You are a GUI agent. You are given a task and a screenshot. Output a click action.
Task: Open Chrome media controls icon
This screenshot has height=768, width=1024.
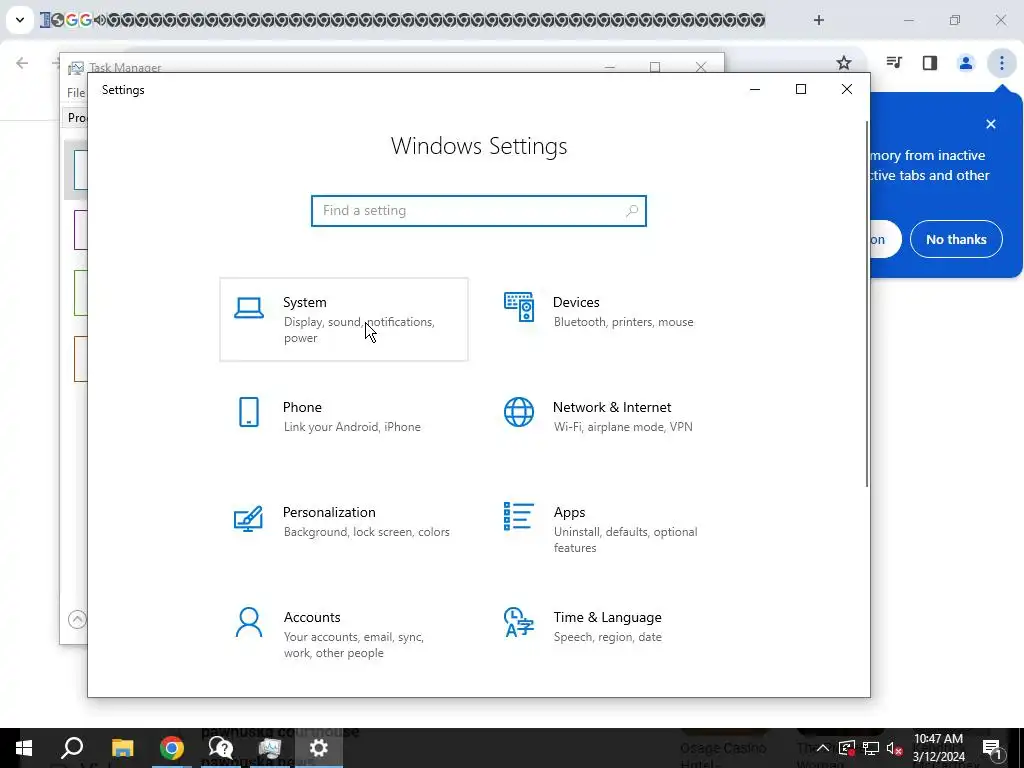(x=894, y=63)
